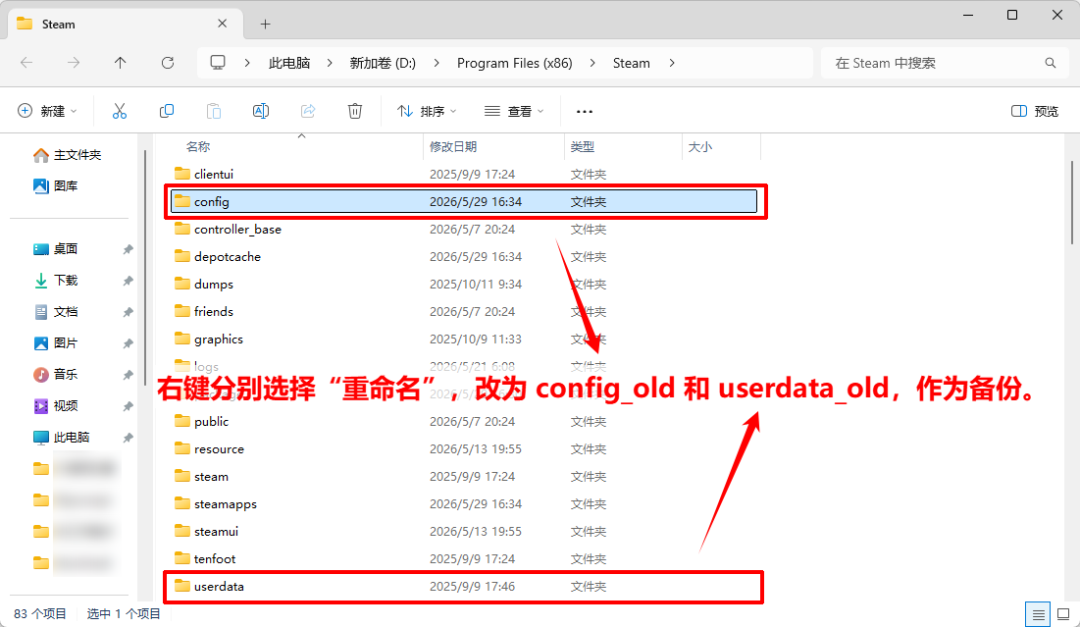The width and height of the screenshot is (1080, 627).
Task: Select the tenfoot folder
Action: pos(464,559)
